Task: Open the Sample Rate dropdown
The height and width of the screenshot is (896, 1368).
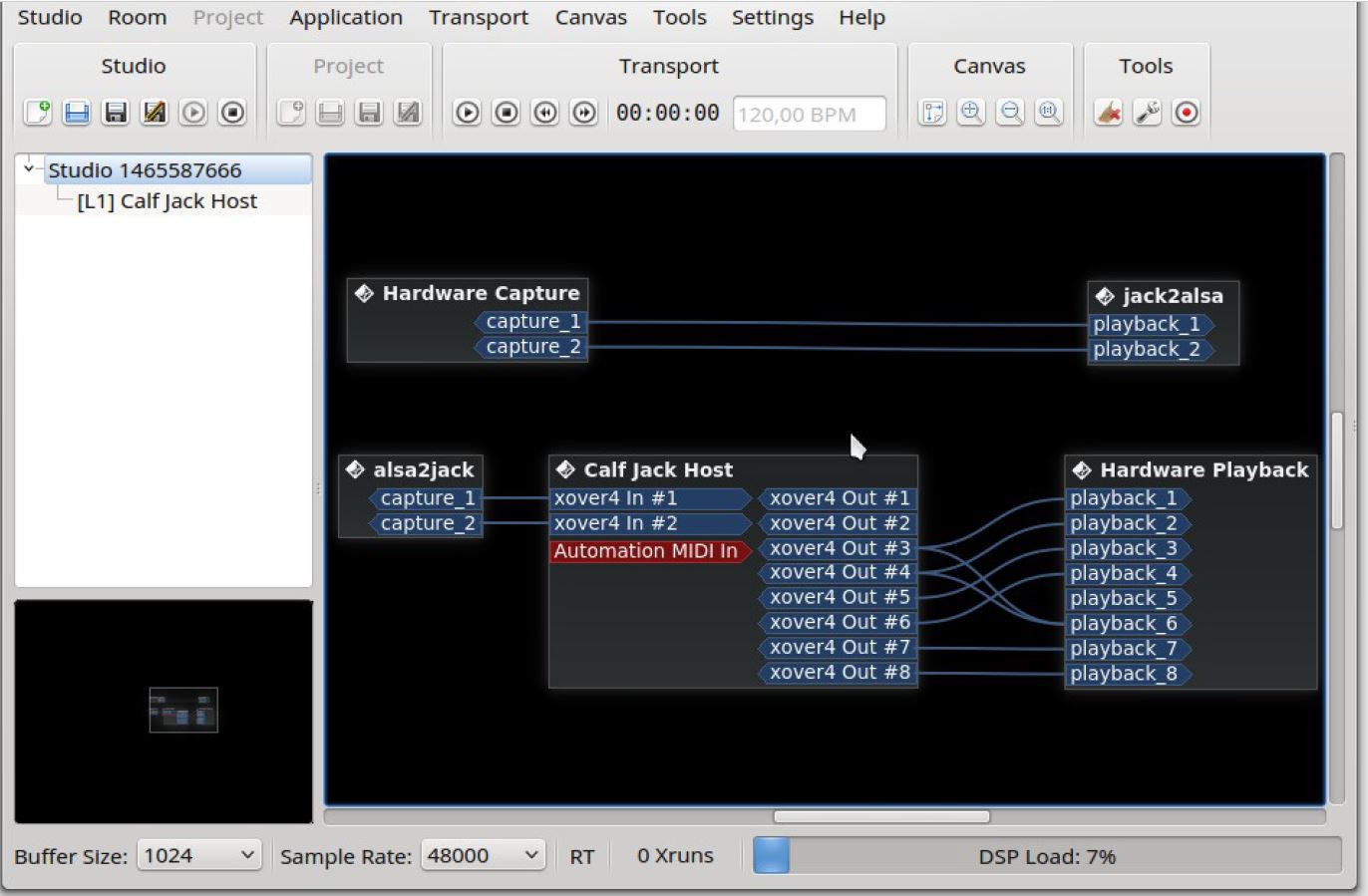Action: 484,855
